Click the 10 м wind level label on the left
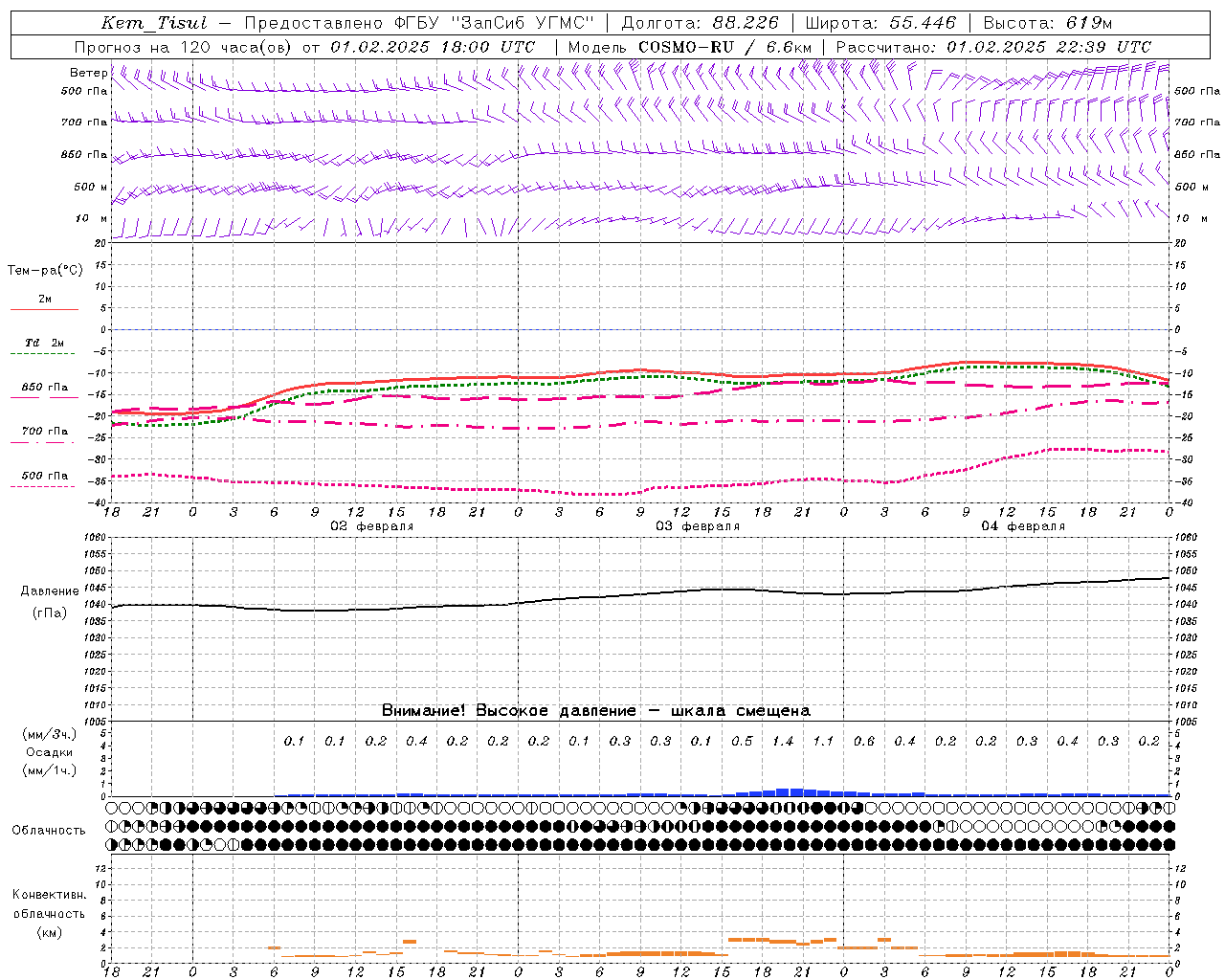Image resolution: width=1225 pixels, height=980 pixels. pos(91,218)
